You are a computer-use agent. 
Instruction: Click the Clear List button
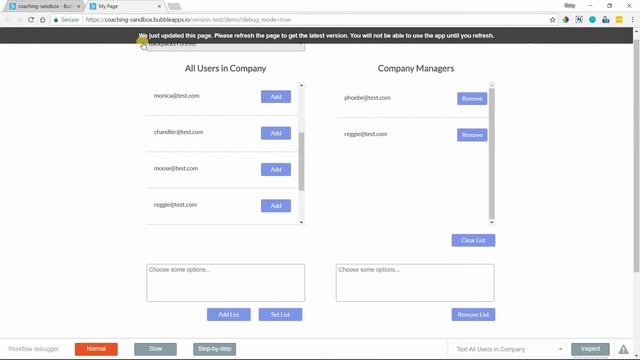click(x=473, y=240)
